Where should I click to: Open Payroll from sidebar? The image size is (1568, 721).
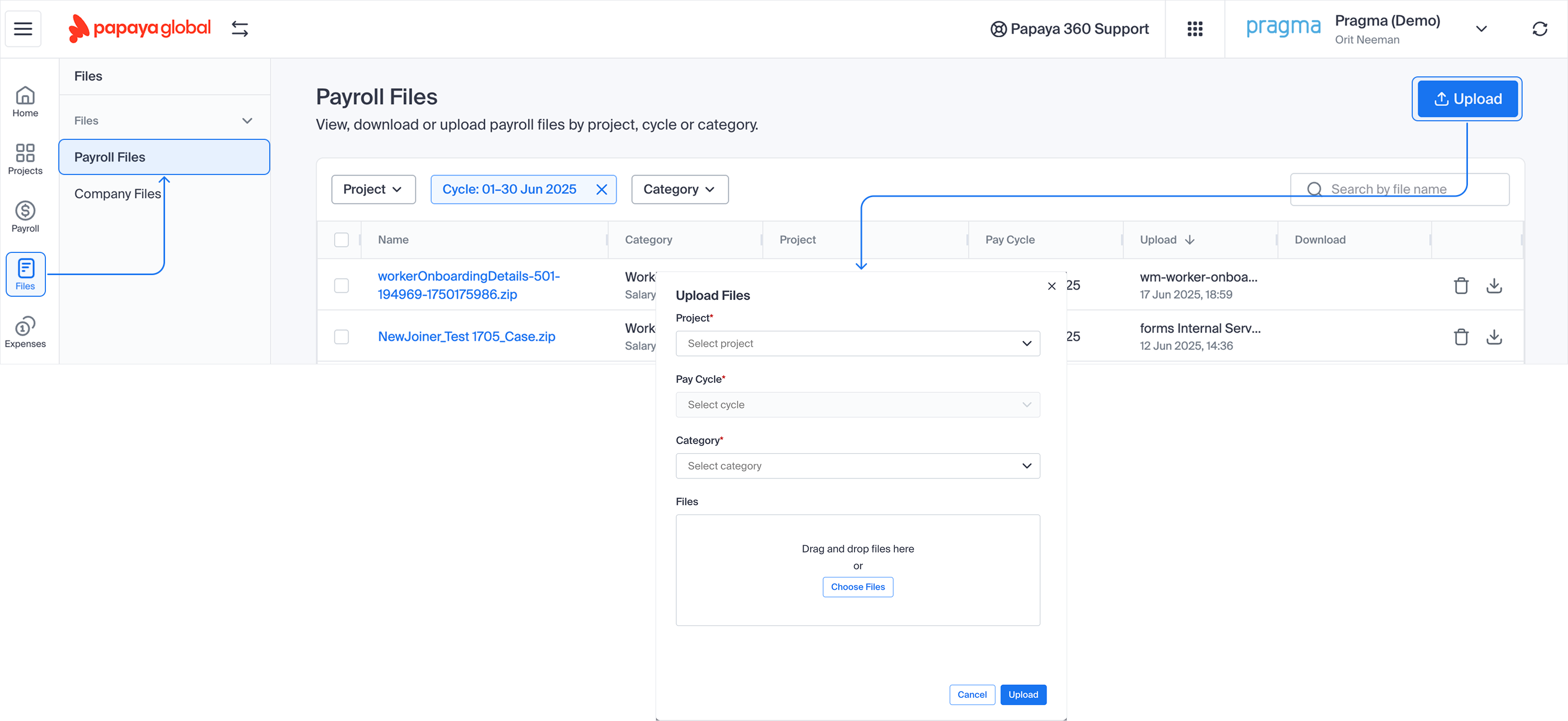25,217
